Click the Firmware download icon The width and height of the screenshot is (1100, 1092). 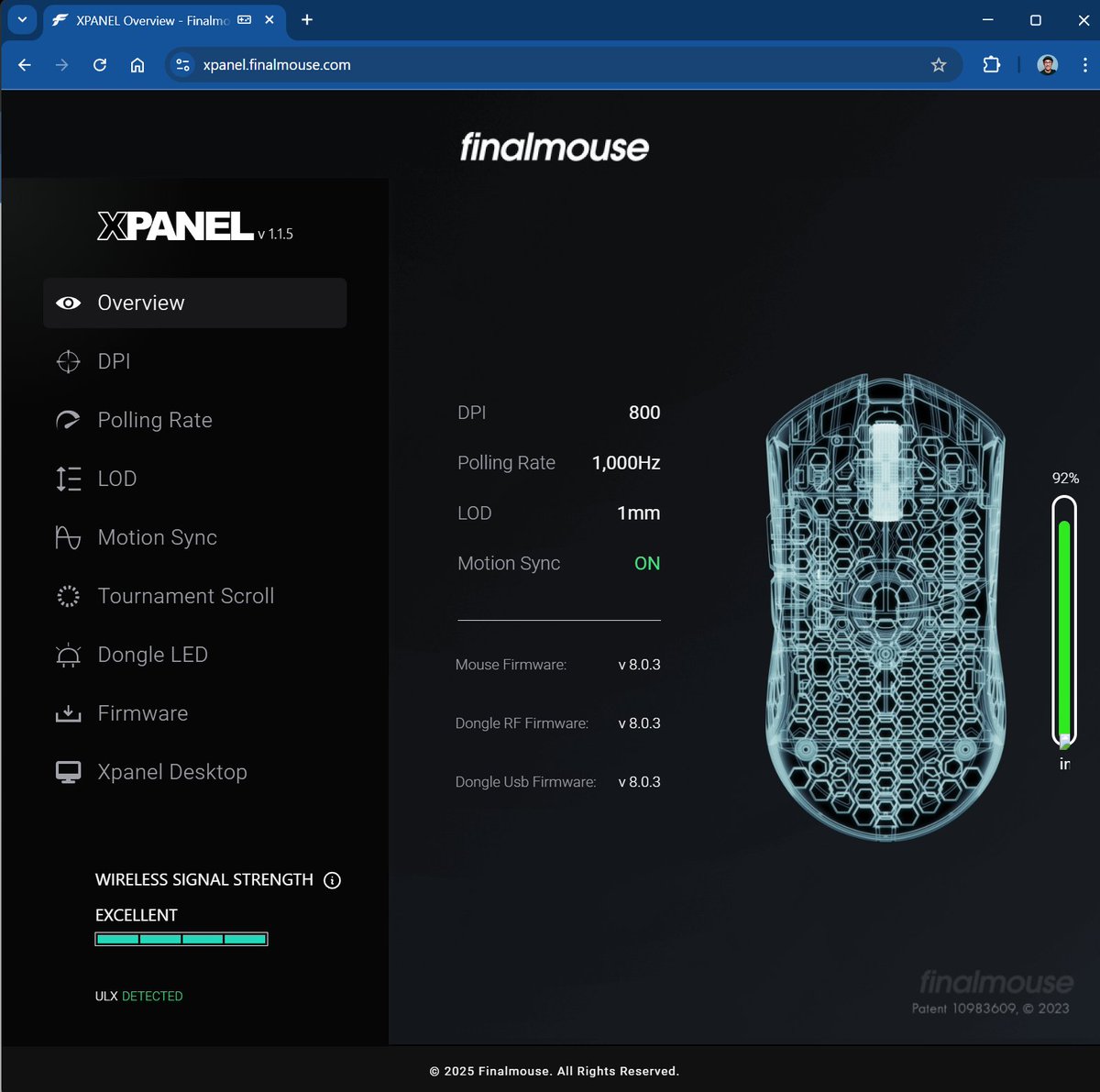(69, 713)
